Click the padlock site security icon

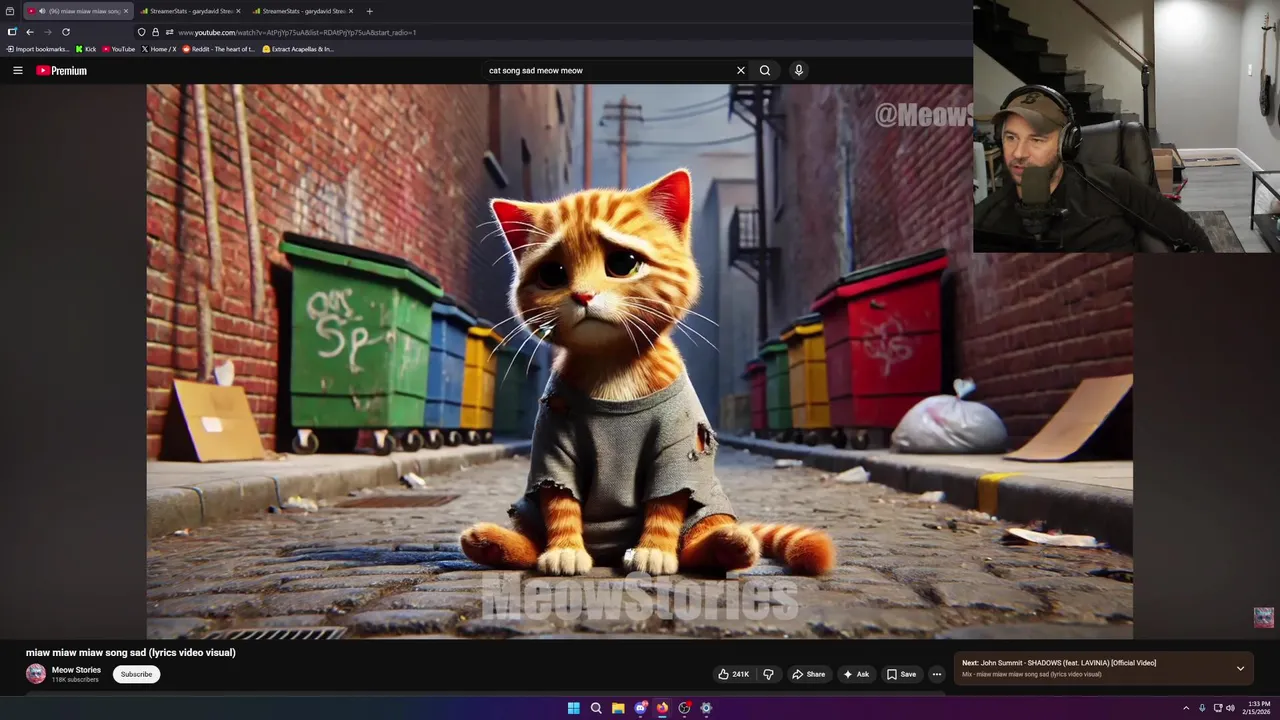click(x=155, y=32)
